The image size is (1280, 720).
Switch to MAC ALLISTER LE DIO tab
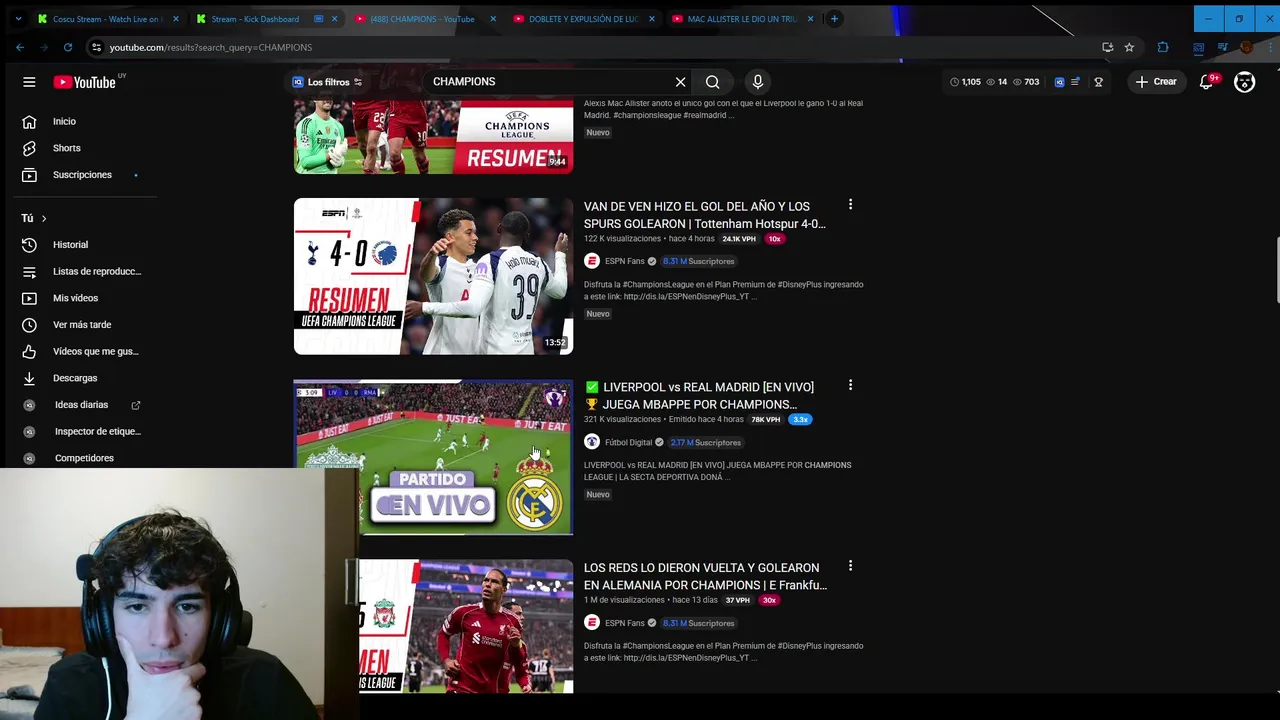pos(742,19)
